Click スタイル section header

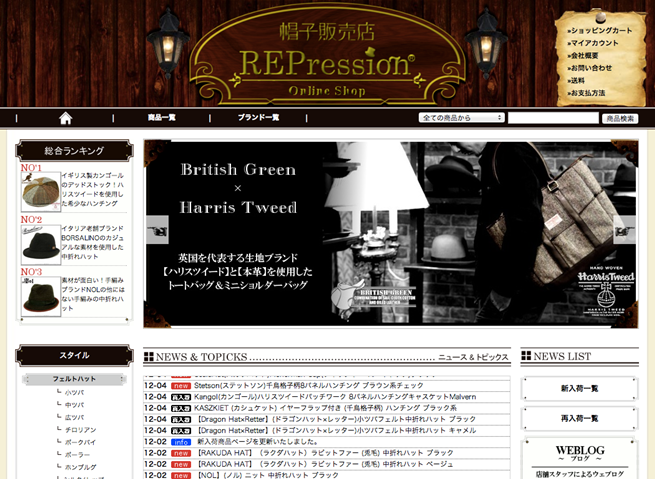[74, 355]
